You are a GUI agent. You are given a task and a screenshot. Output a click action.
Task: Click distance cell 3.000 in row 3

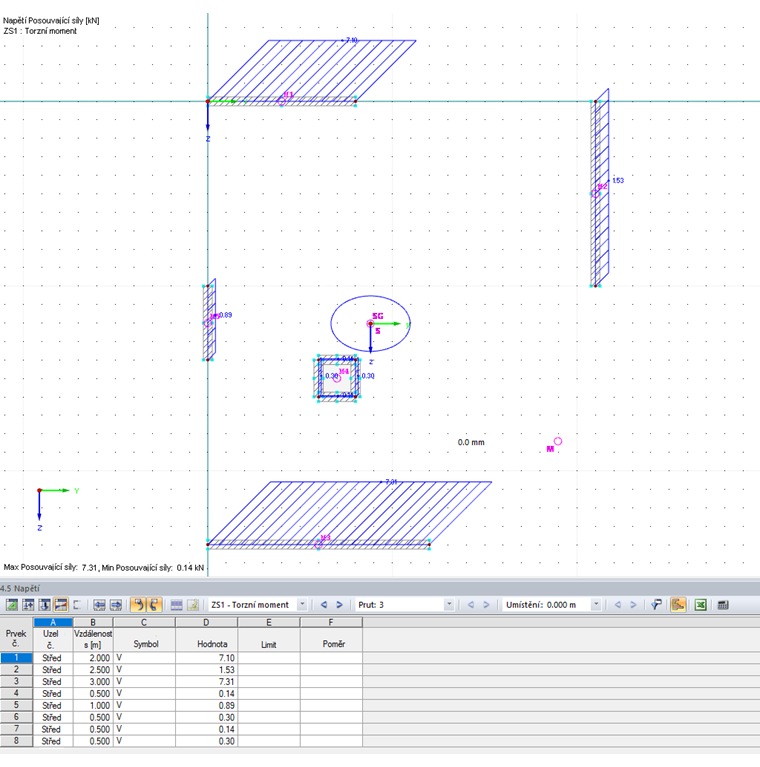tap(93, 681)
